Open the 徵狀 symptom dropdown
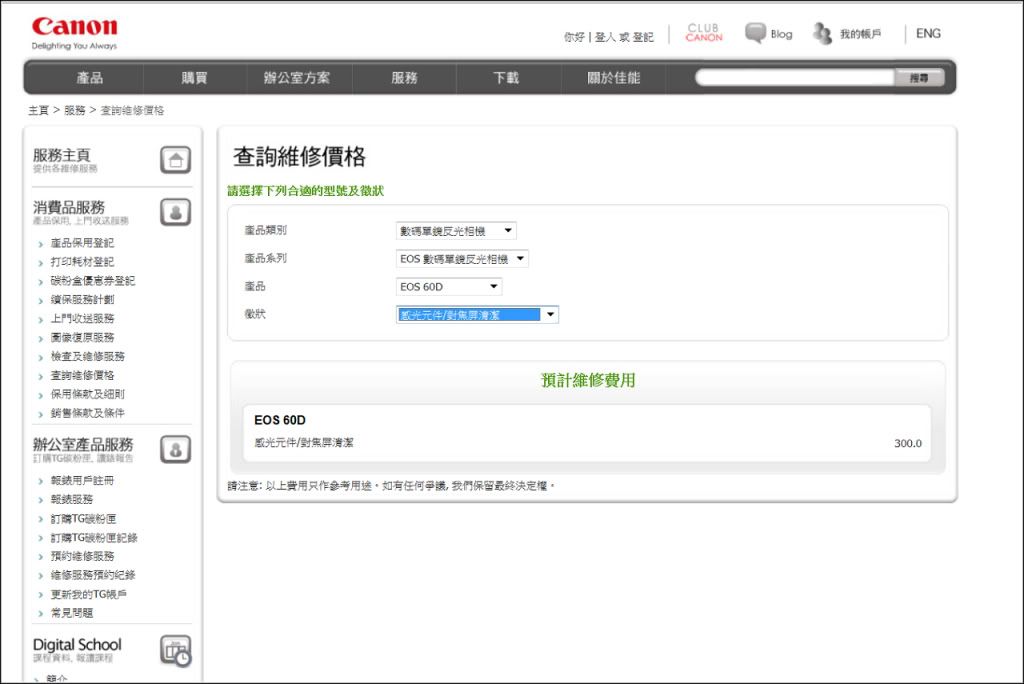 coord(477,315)
